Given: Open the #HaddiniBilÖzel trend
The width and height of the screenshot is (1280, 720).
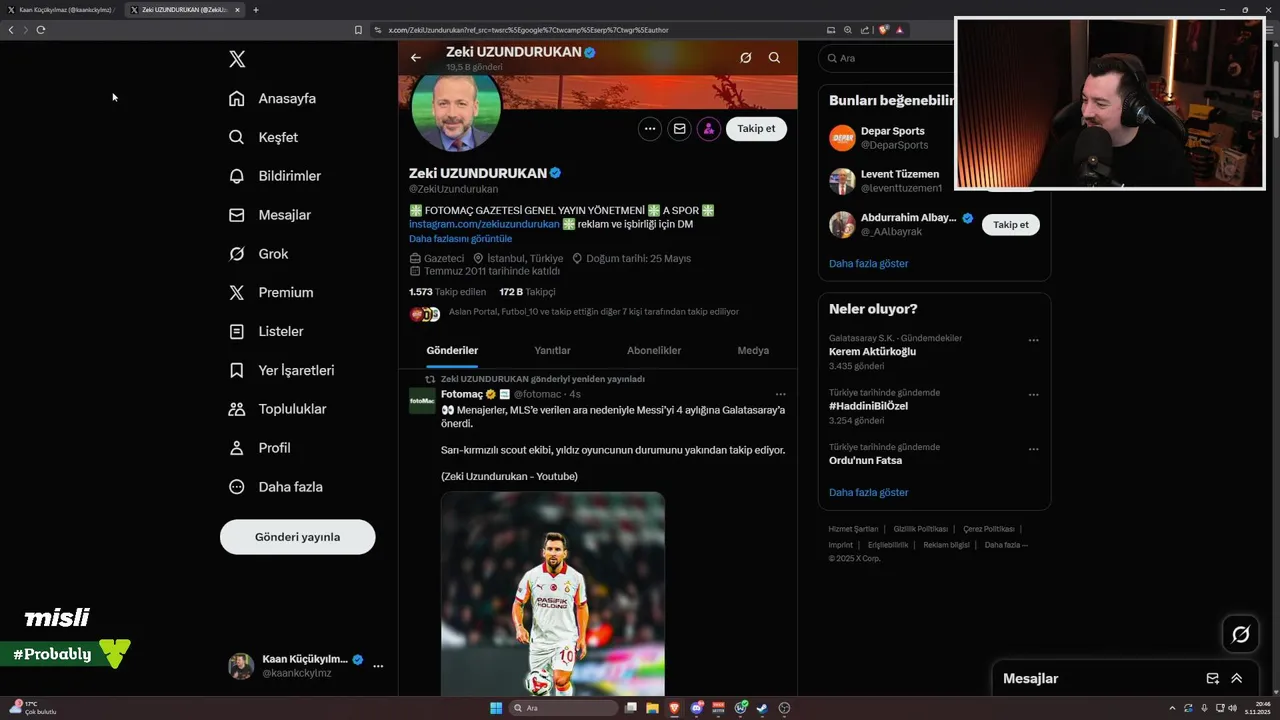Looking at the screenshot, I should [868, 407].
